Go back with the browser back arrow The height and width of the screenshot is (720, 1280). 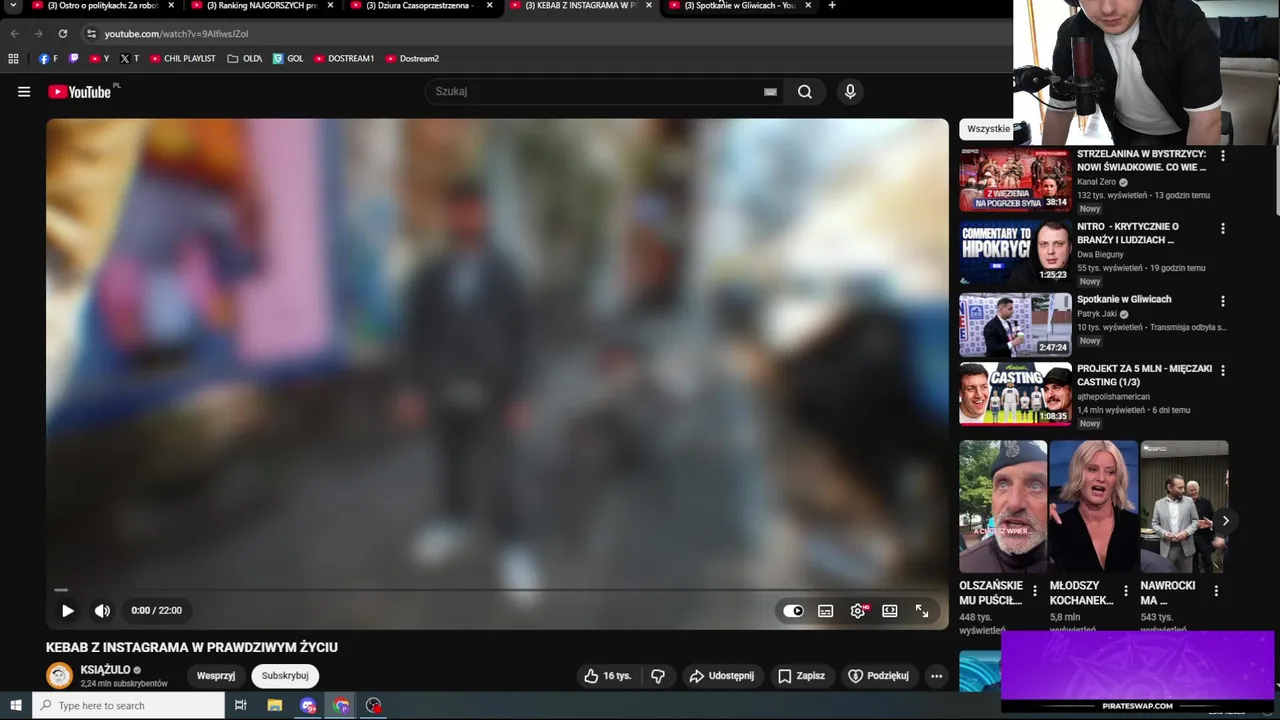(14, 34)
